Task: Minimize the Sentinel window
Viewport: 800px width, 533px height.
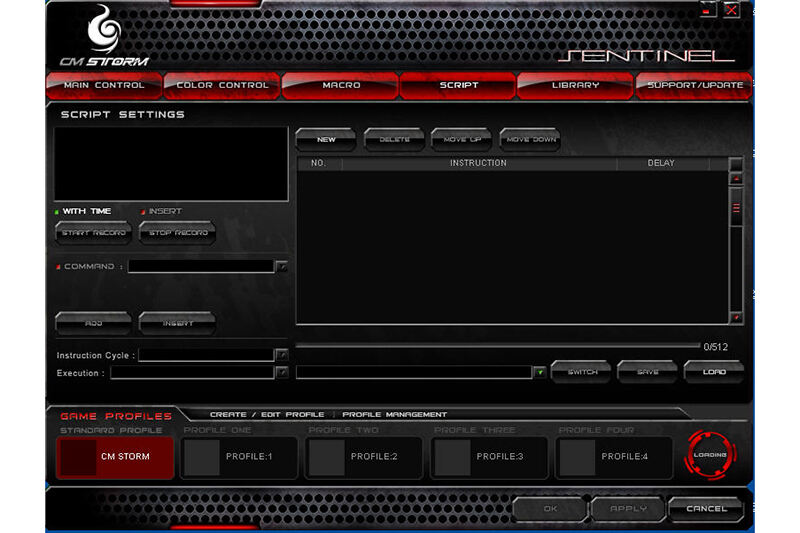Action: (x=707, y=9)
